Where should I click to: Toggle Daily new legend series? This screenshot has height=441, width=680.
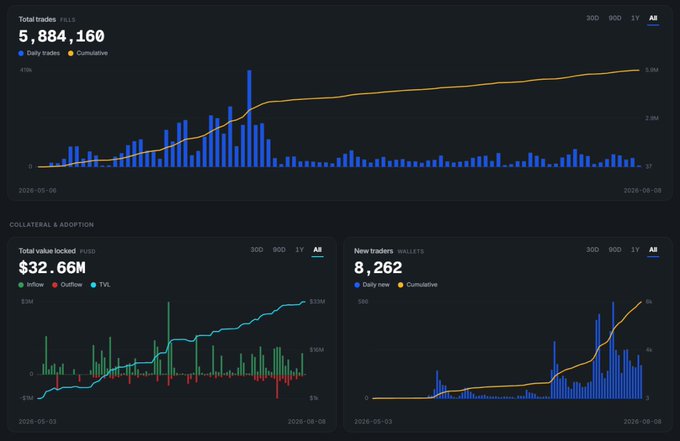click(x=372, y=284)
